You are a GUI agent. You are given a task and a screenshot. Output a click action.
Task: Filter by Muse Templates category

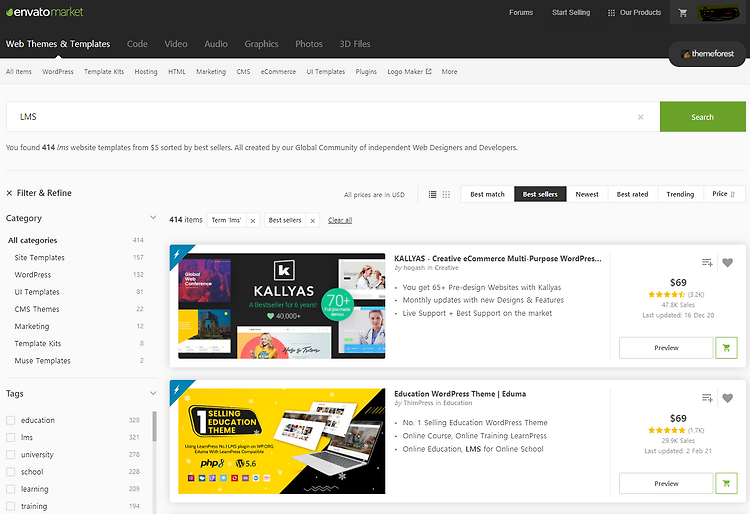click(x=43, y=361)
